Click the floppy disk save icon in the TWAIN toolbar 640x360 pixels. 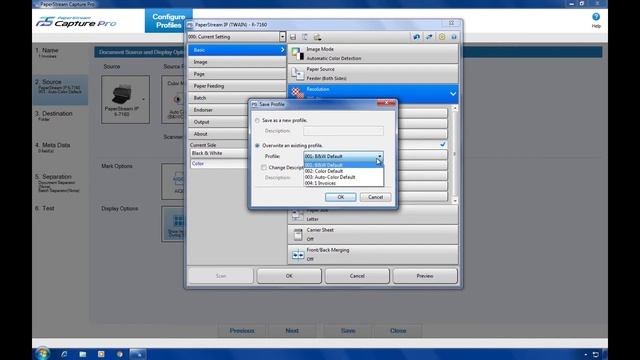293,37
